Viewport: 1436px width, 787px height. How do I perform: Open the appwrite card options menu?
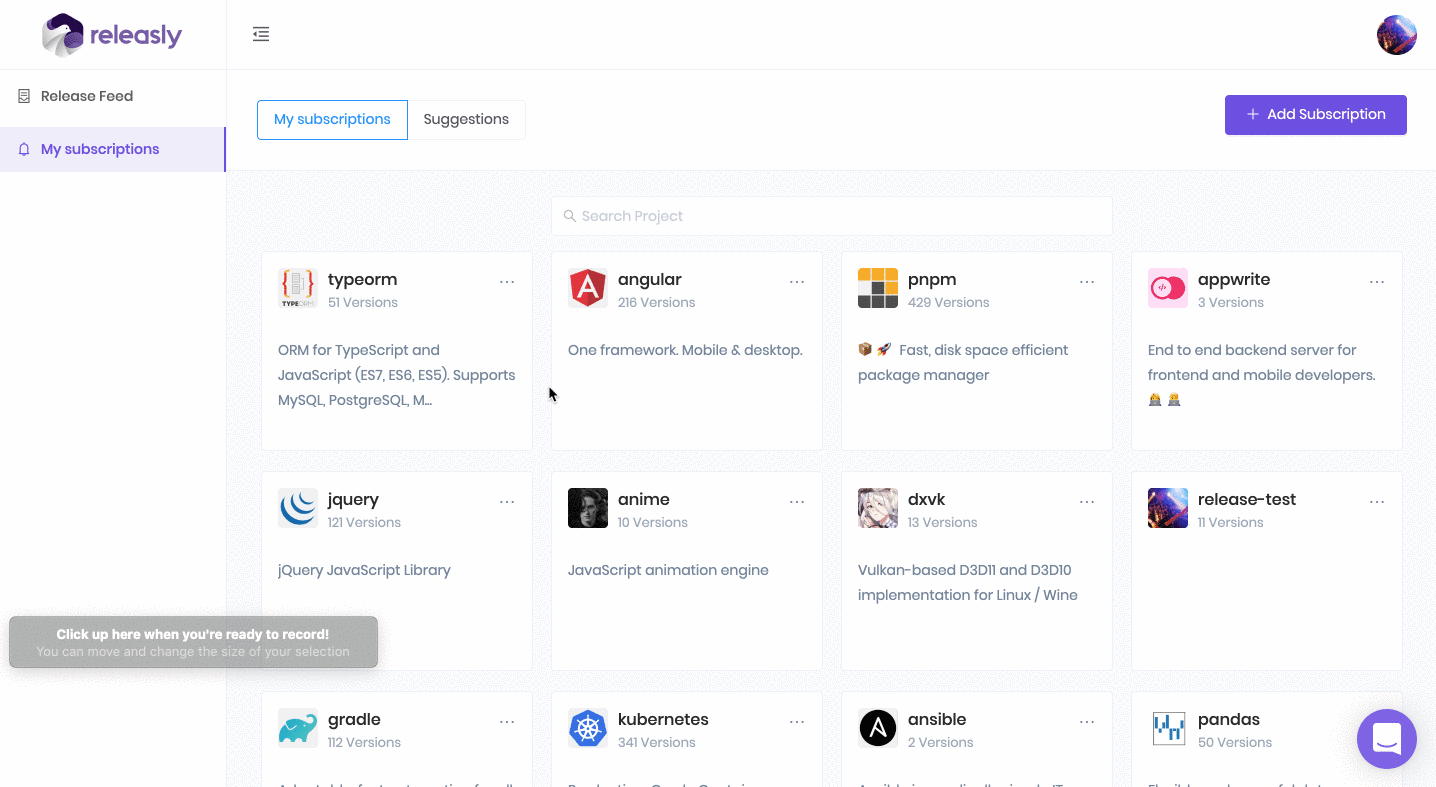[x=1377, y=282]
